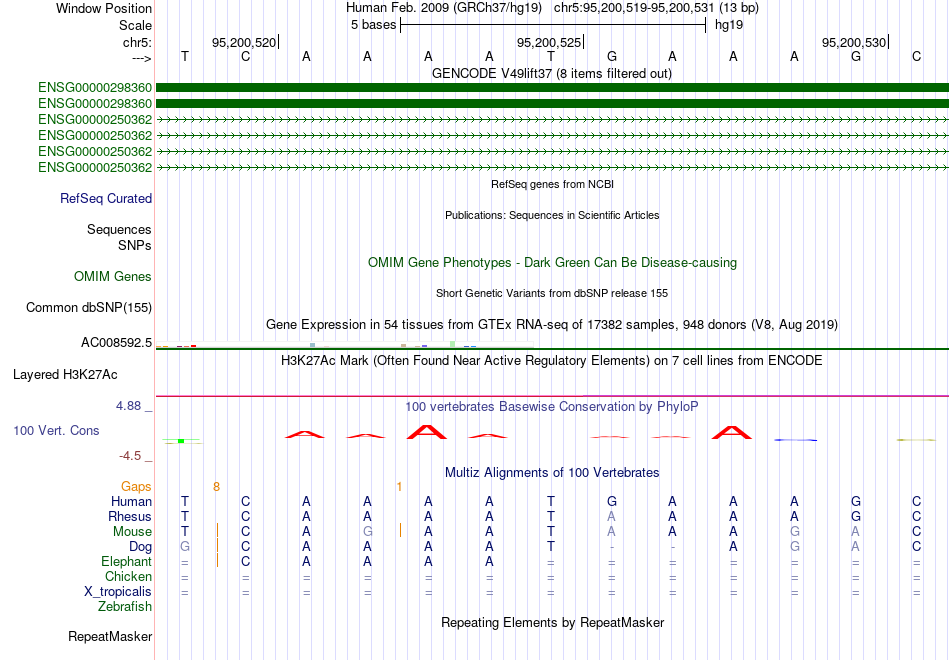This screenshot has width=950, height=660.
Task: Open Publications: Sequences in Scientific Articles title
Action: 552,215
